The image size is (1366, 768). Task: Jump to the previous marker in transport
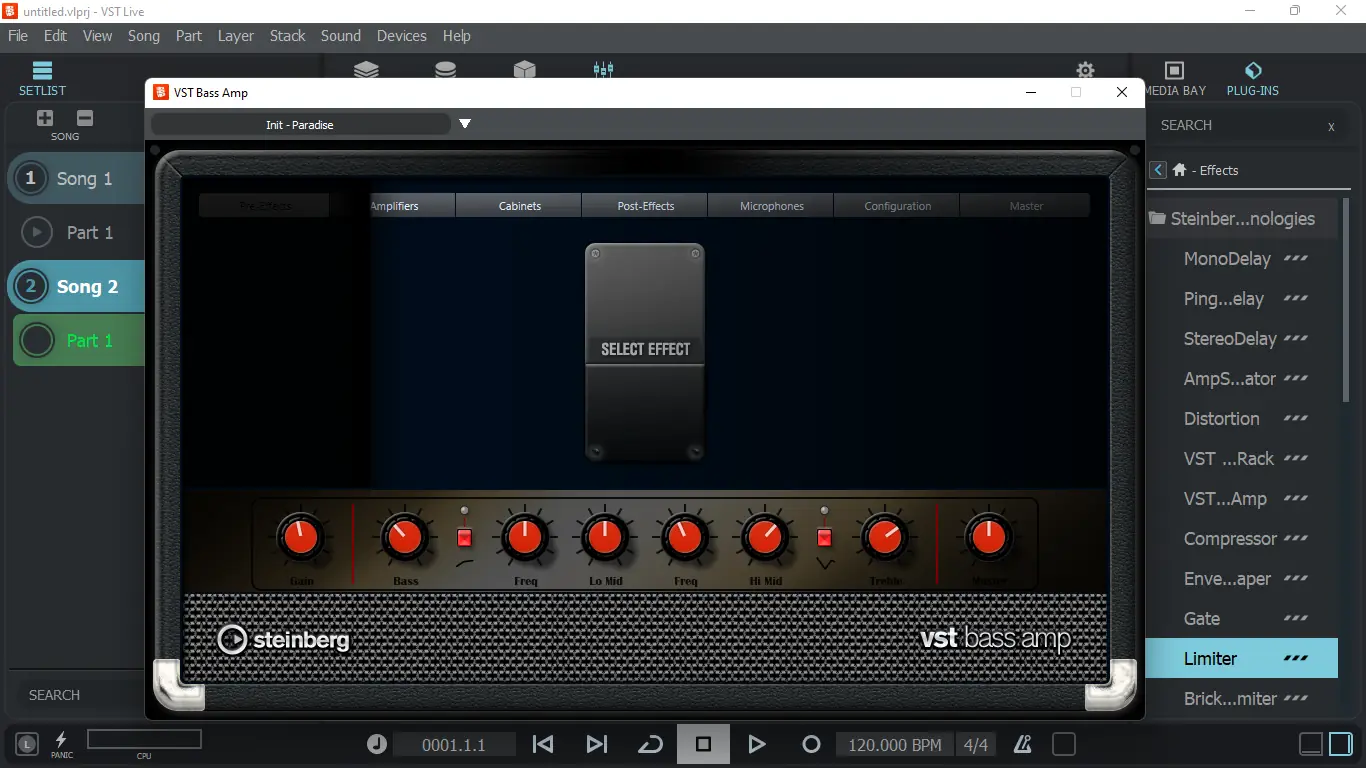(543, 744)
